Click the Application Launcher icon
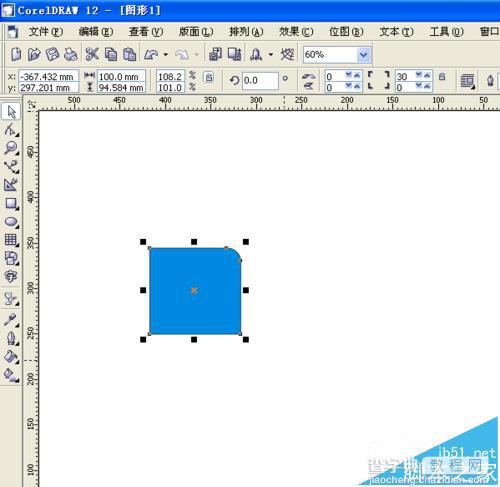Viewport: 500px width, 487px height. pos(256,54)
